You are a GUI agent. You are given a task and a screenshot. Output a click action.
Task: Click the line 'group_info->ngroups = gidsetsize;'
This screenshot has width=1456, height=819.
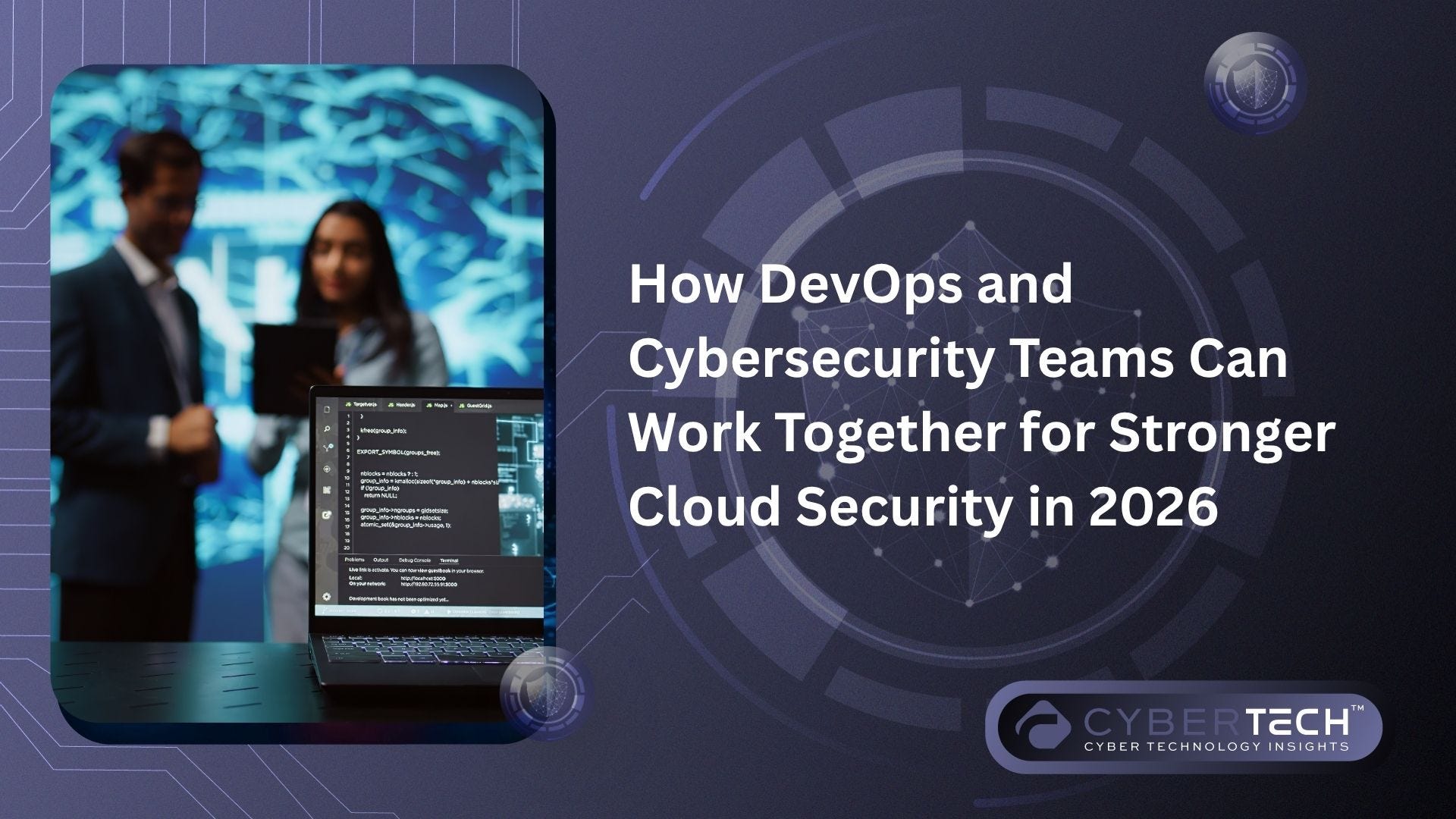405,510
